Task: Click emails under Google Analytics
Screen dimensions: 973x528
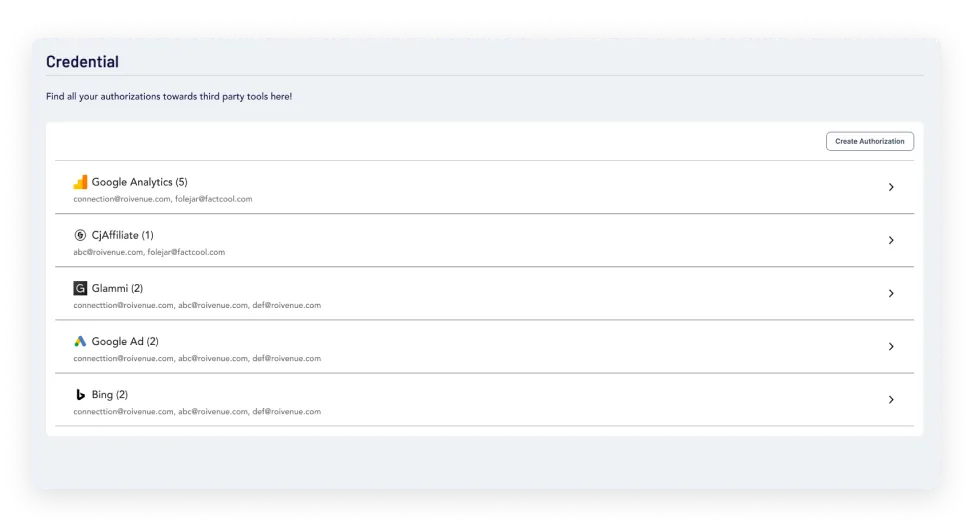Action: tap(163, 199)
